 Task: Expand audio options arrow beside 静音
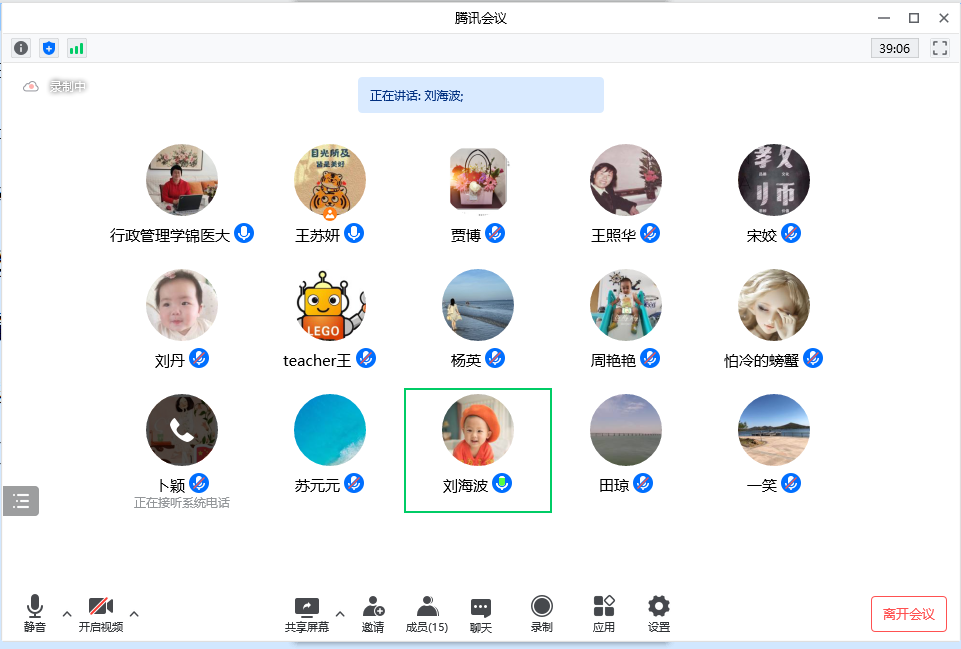point(67,613)
